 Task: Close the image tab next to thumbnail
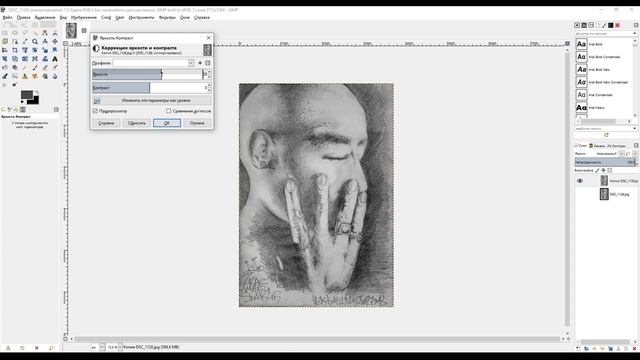84,30
